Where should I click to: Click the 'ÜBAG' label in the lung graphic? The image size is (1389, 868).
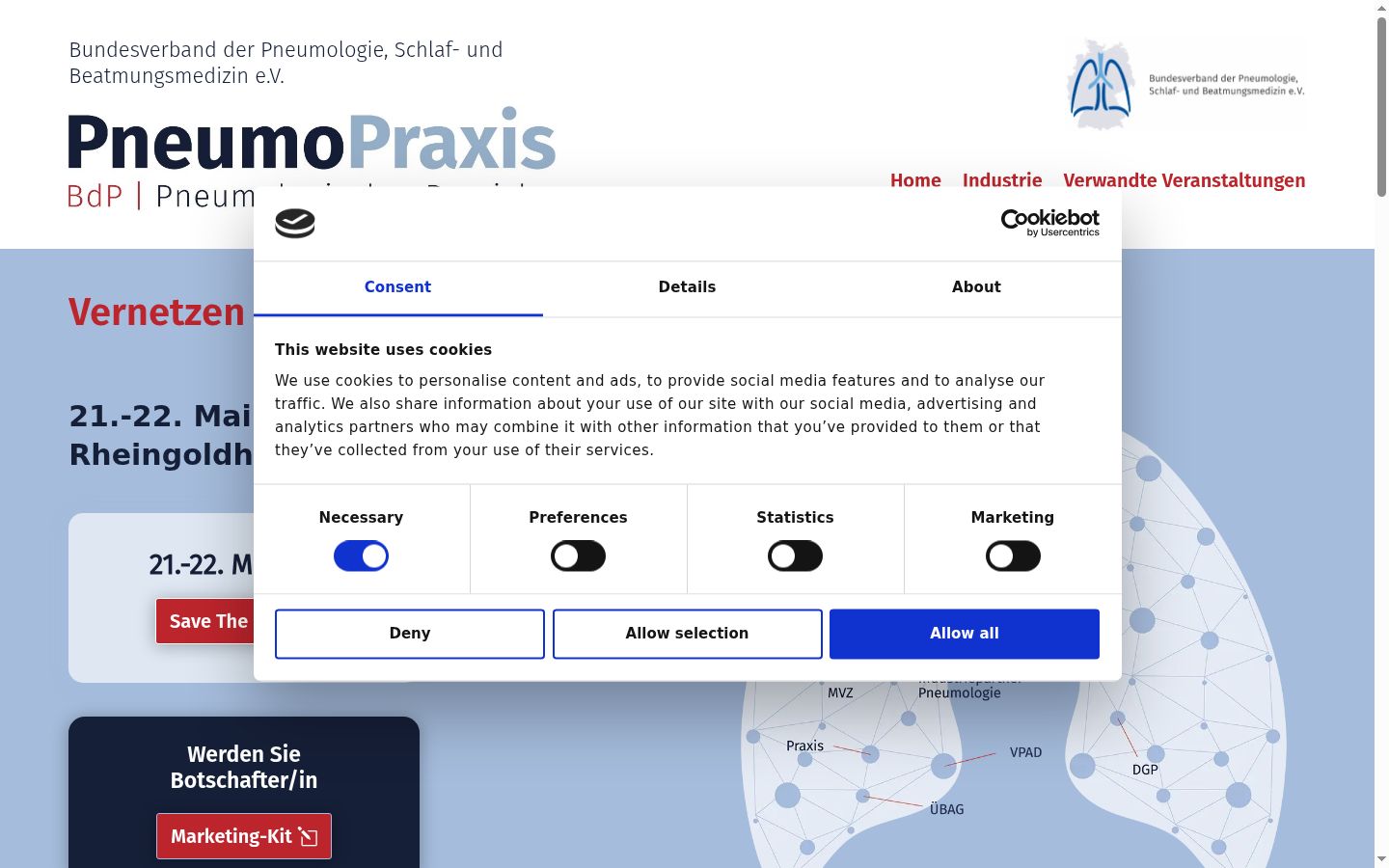click(x=946, y=809)
